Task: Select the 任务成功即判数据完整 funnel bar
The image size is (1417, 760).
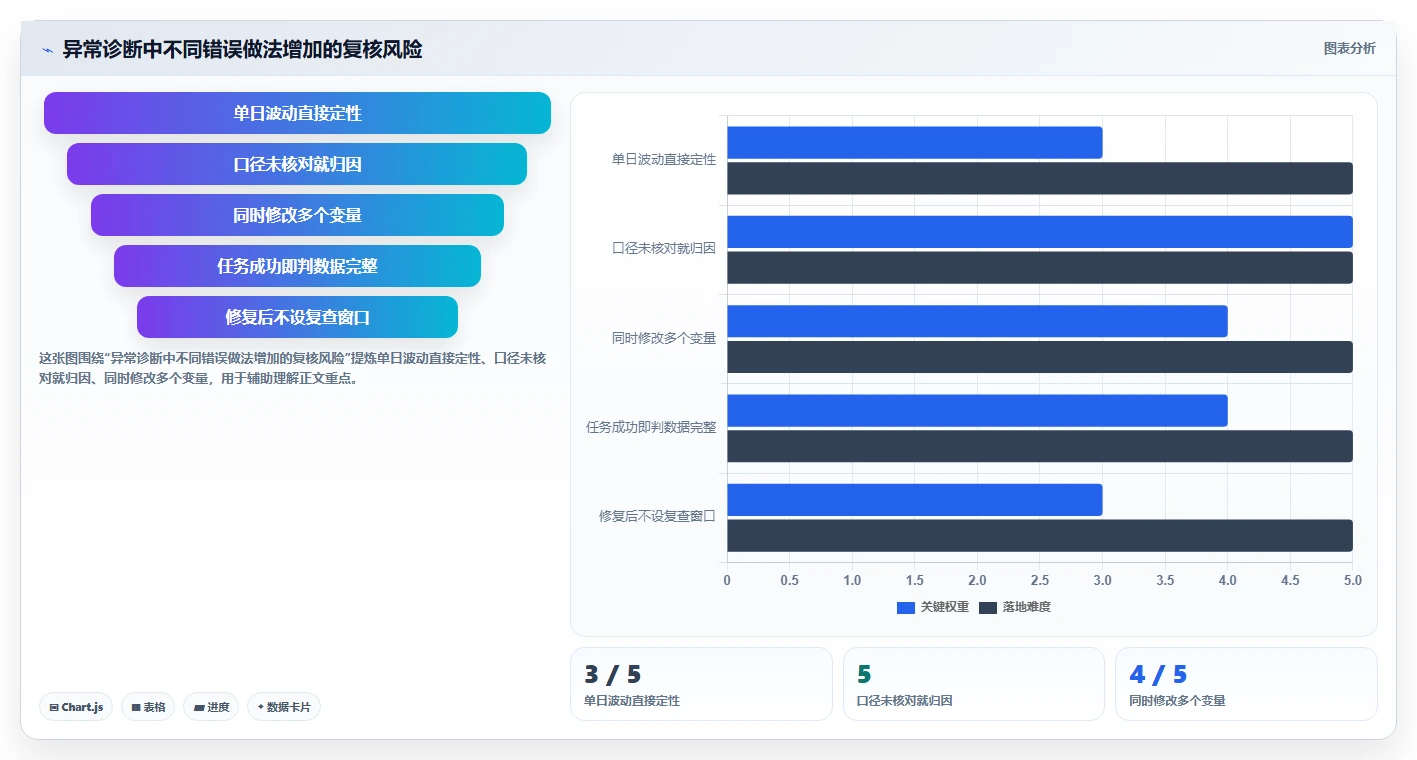Action: coord(297,266)
